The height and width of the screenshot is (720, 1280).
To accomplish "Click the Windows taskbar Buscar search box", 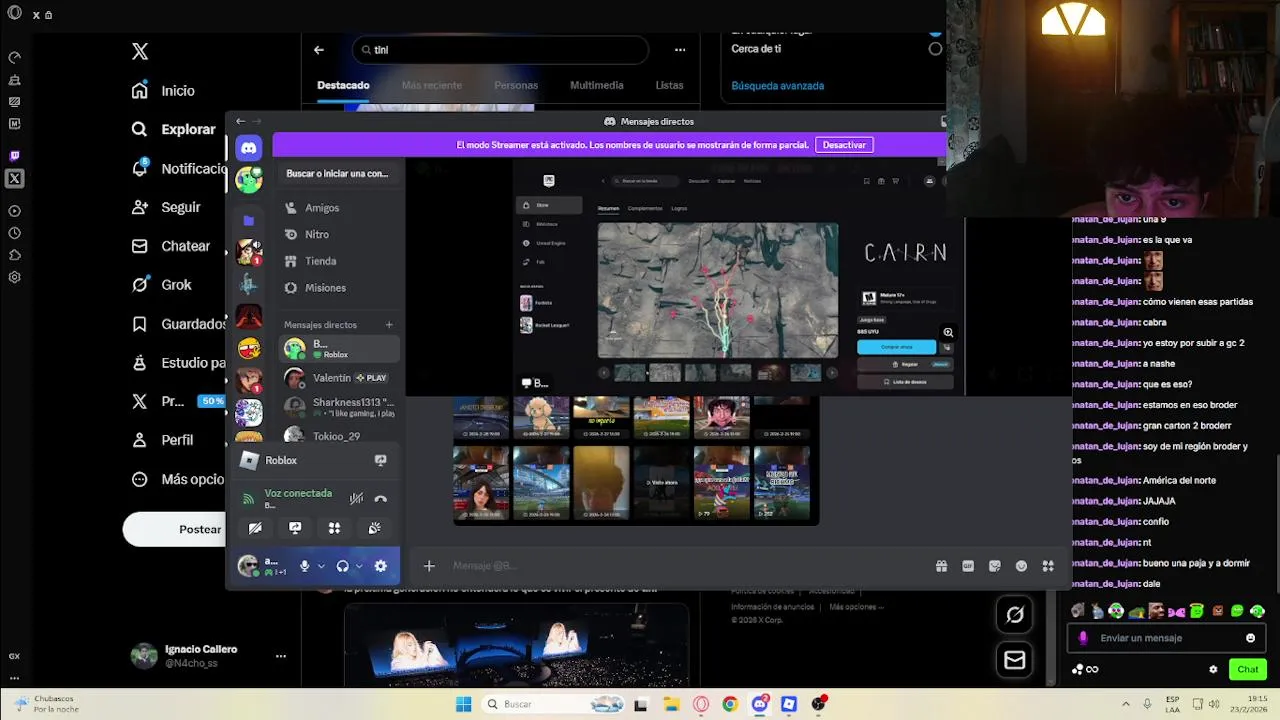I will [554, 704].
